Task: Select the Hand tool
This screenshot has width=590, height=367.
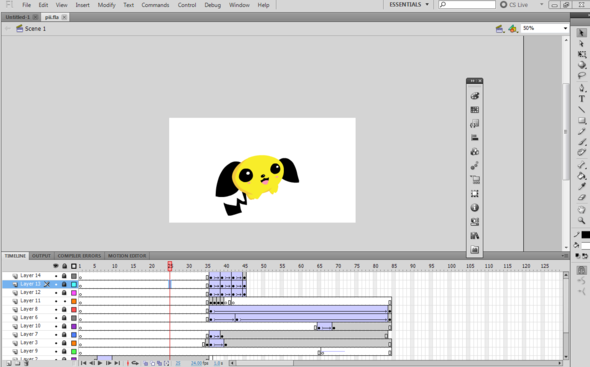Action: 581,210
